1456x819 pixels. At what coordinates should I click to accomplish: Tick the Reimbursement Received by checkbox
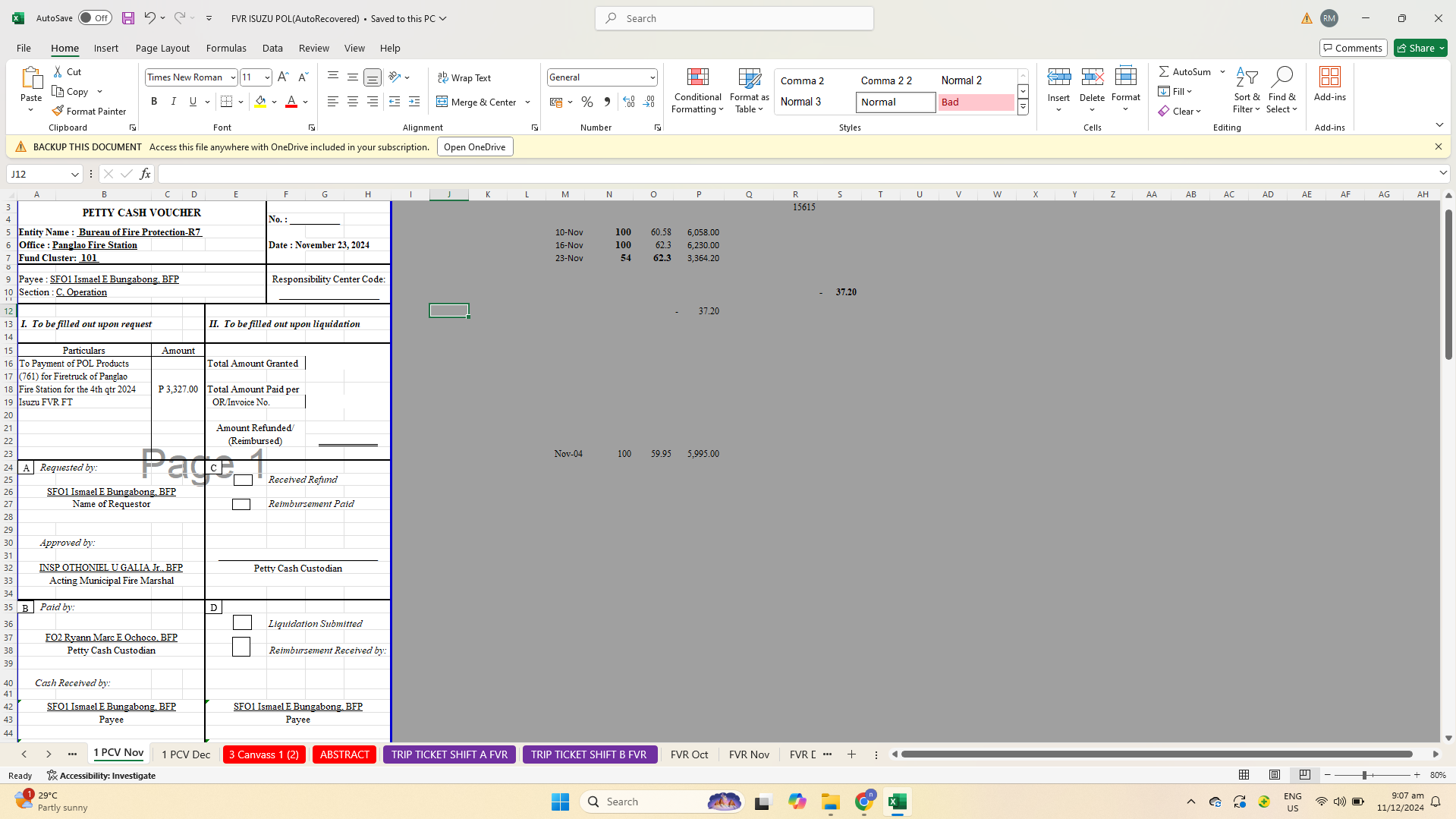241,647
